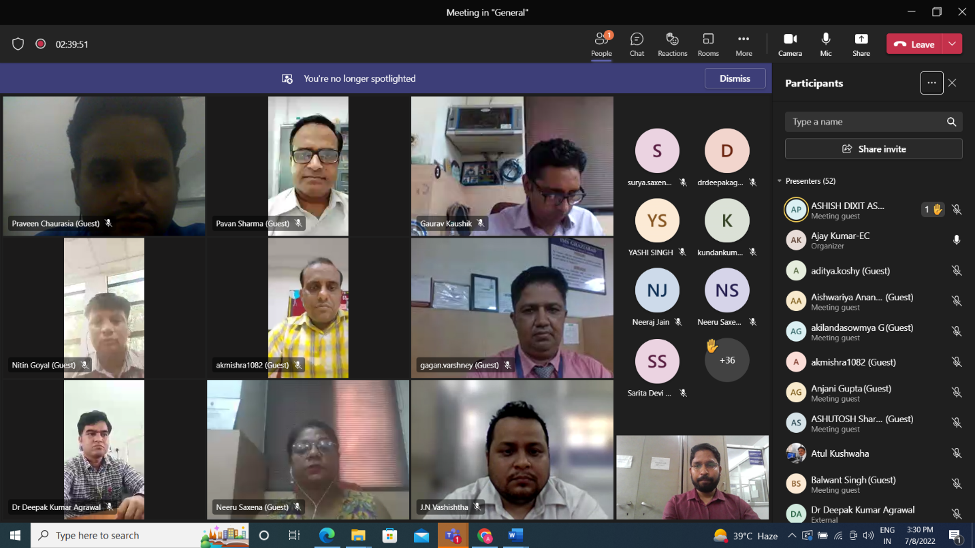
Task: Click the More actions ellipsis
Action: [x=743, y=43]
